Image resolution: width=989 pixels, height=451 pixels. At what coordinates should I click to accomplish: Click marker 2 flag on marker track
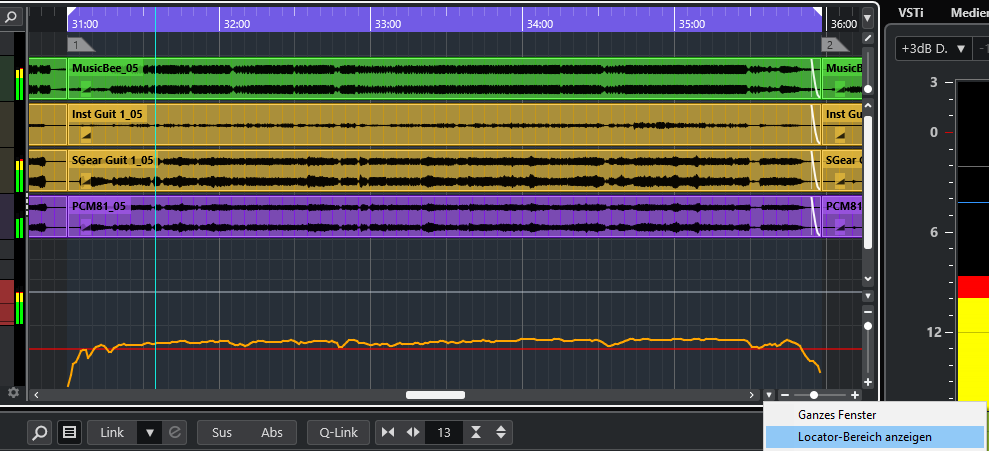pos(834,45)
